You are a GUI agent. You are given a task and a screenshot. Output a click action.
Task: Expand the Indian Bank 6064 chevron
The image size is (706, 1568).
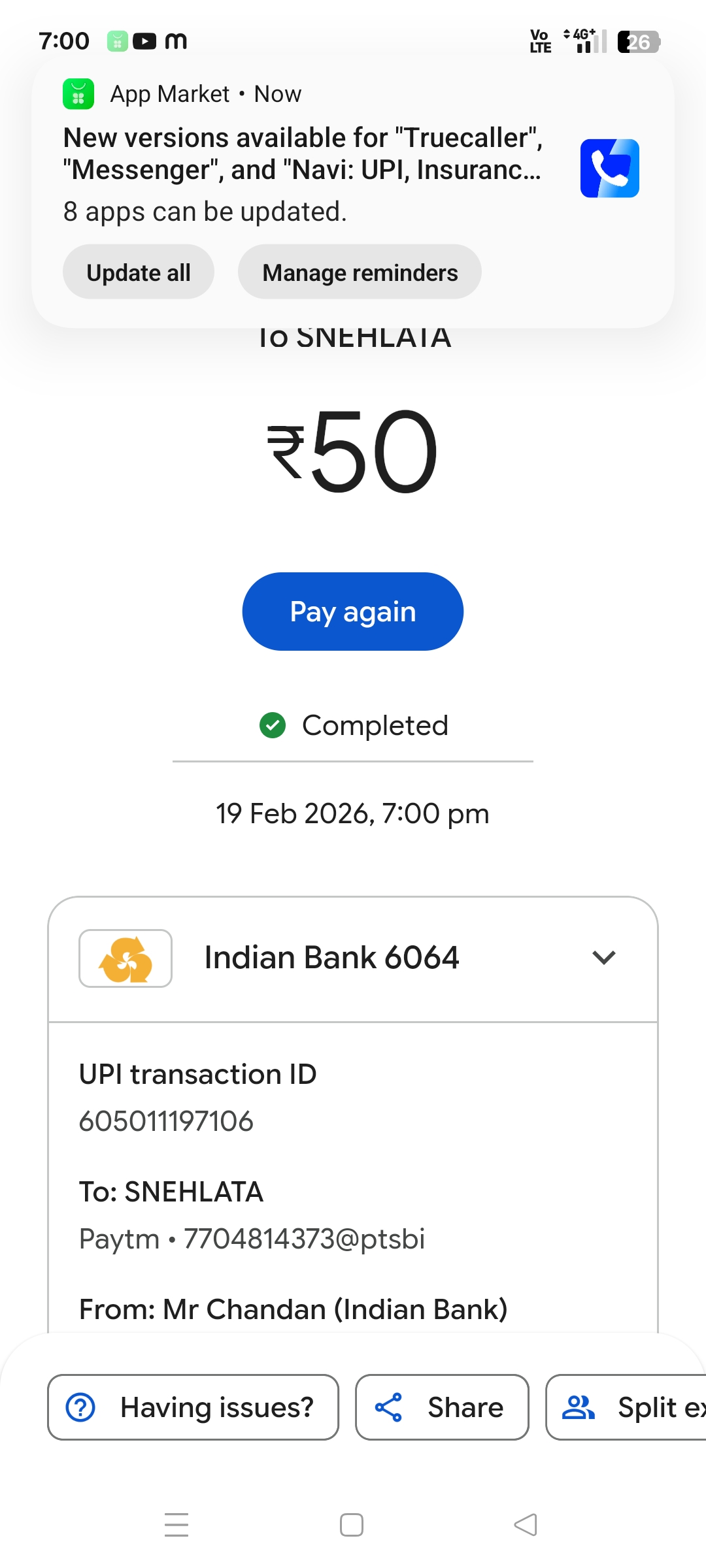(604, 958)
